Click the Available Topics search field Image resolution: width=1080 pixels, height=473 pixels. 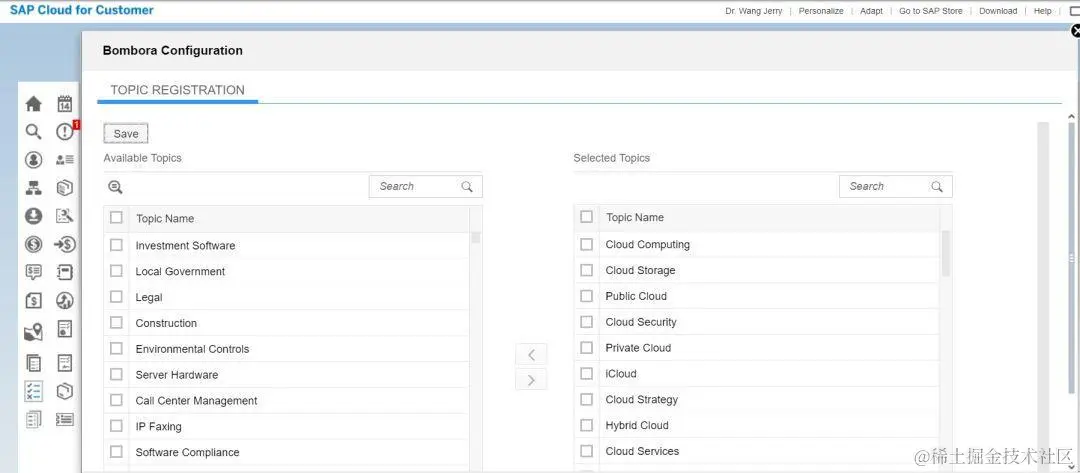point(426,187)
